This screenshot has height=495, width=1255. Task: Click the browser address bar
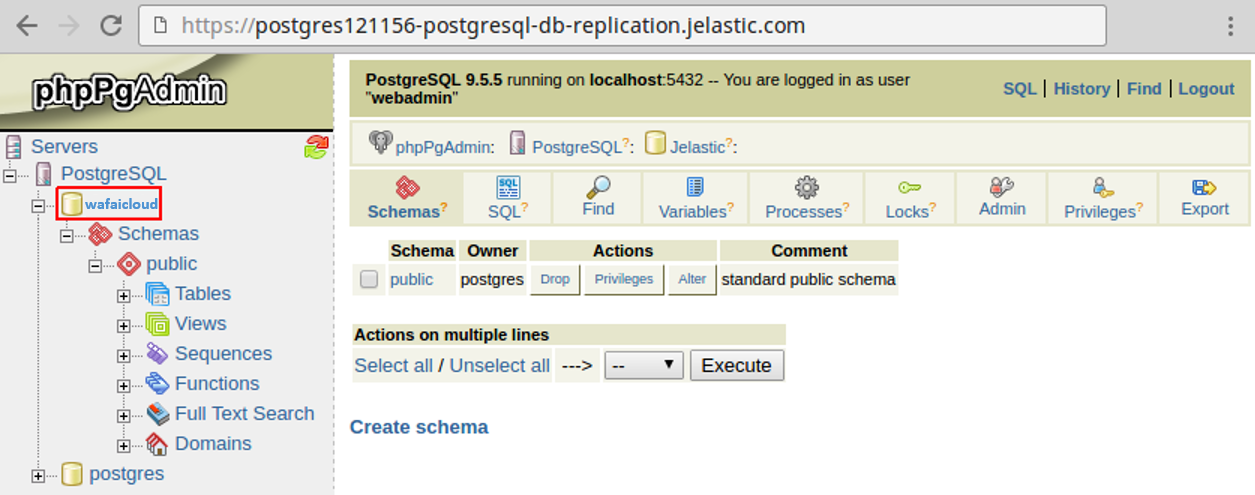coord(622,26)
